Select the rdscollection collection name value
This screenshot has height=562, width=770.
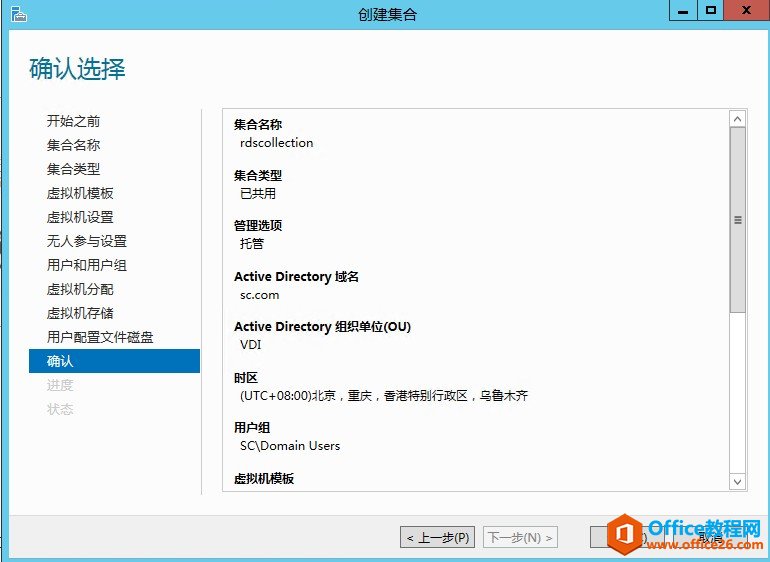[x=276, y=143]
